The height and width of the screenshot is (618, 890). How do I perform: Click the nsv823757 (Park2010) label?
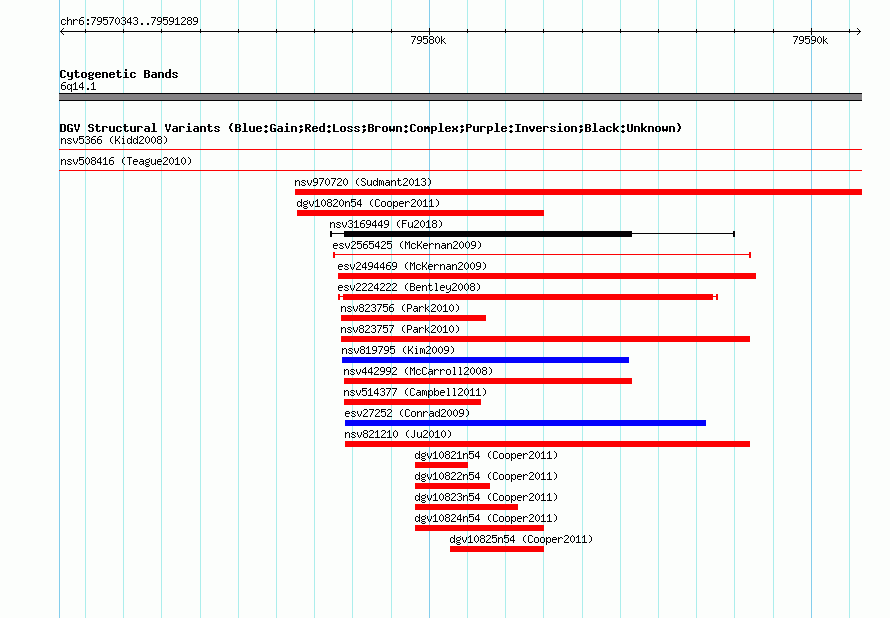tap(400, 329)
